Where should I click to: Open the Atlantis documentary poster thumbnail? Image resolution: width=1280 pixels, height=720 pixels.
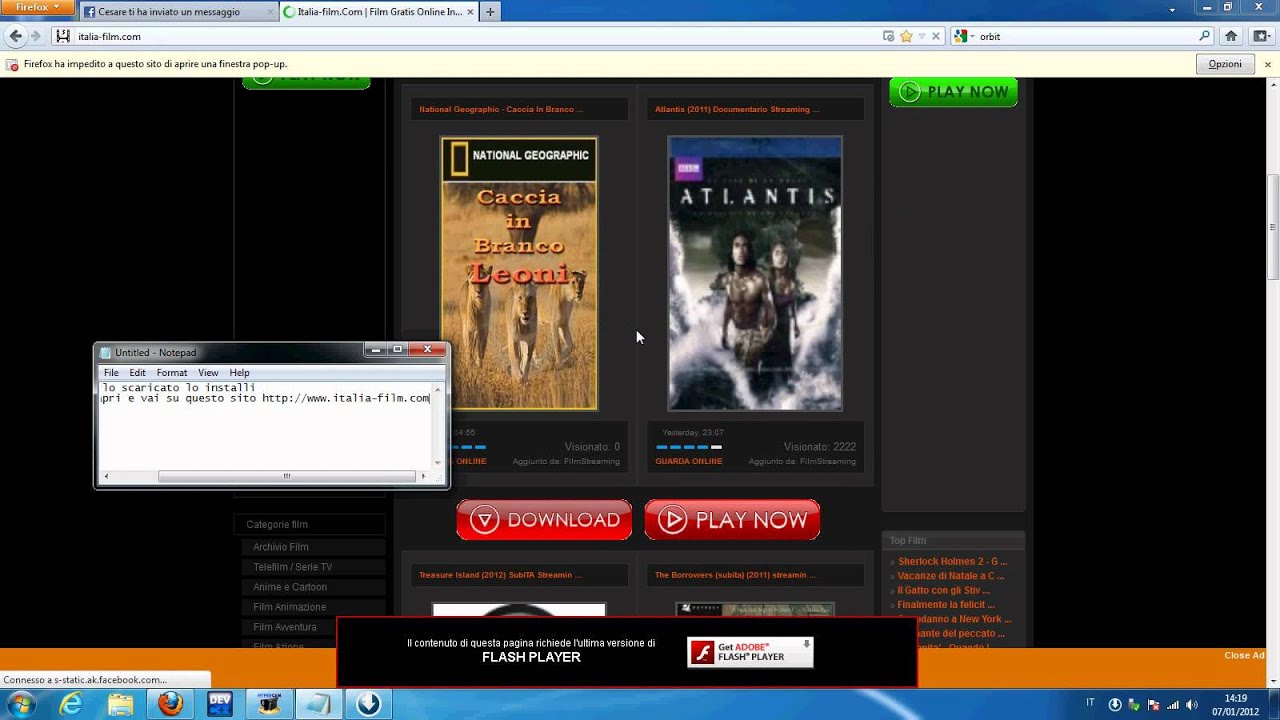click(x=754, y=274)
